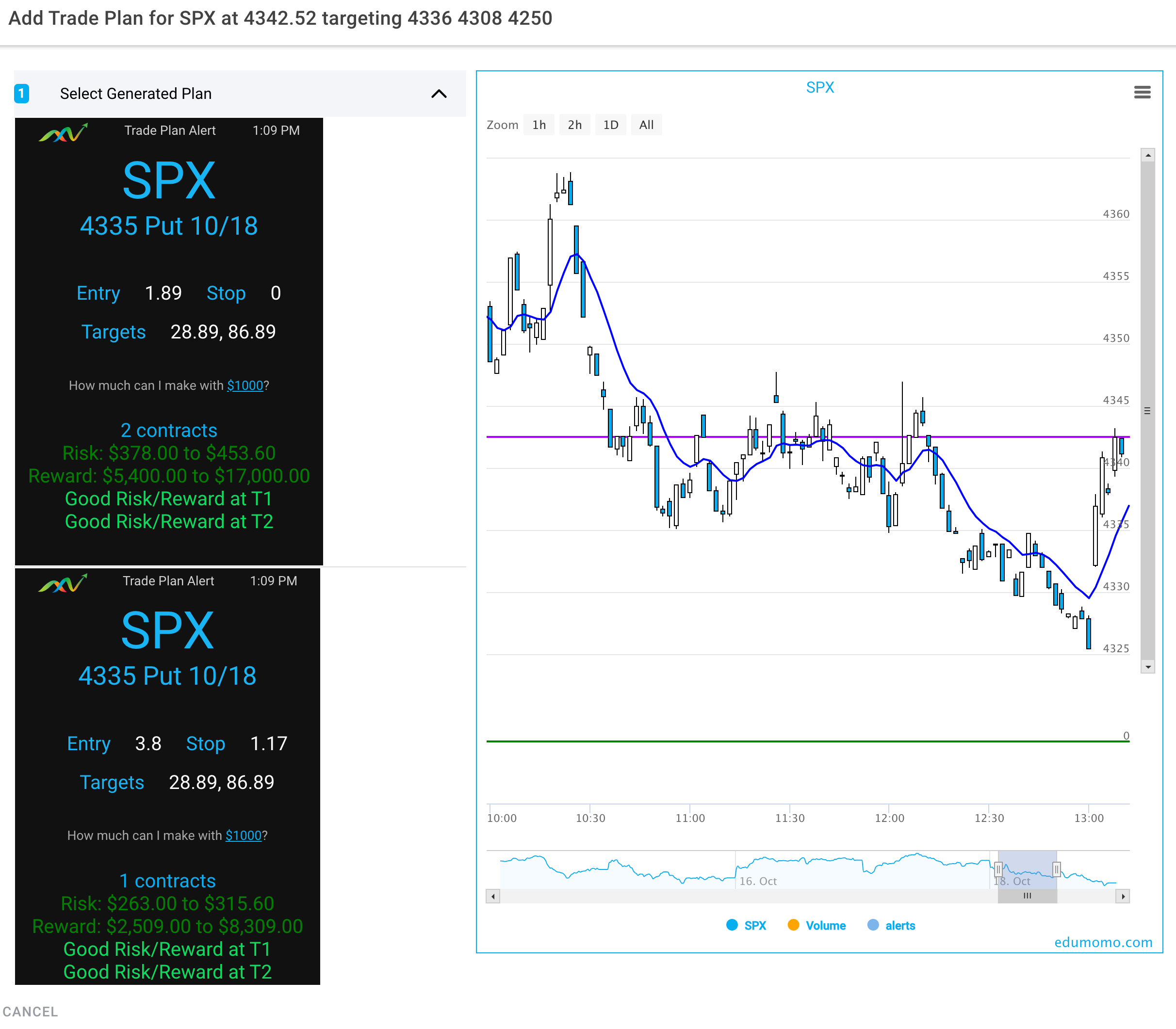Click the navigator right scroll arrow

click(1123, 896)
